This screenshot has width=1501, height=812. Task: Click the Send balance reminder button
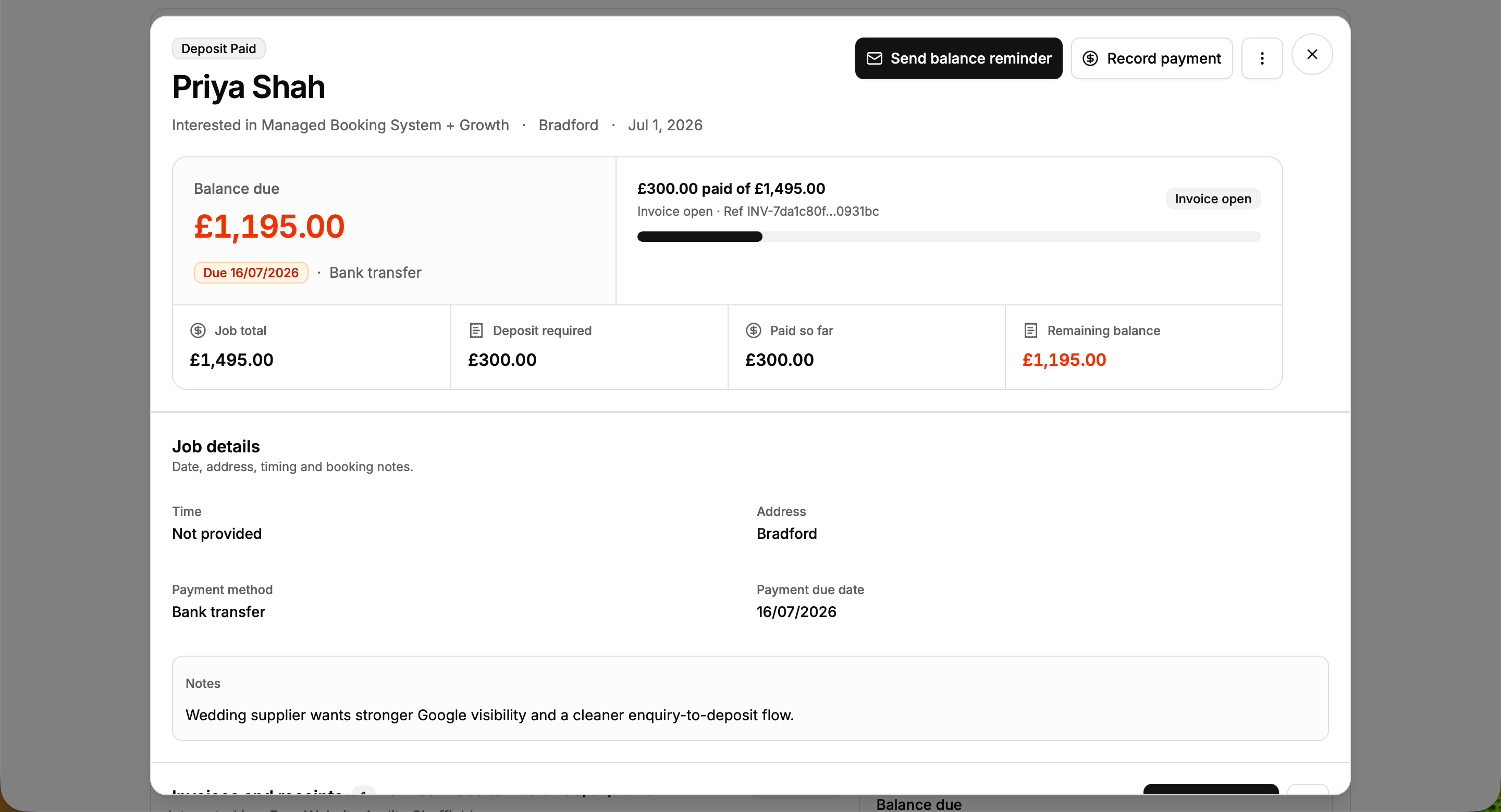[958, 58]
